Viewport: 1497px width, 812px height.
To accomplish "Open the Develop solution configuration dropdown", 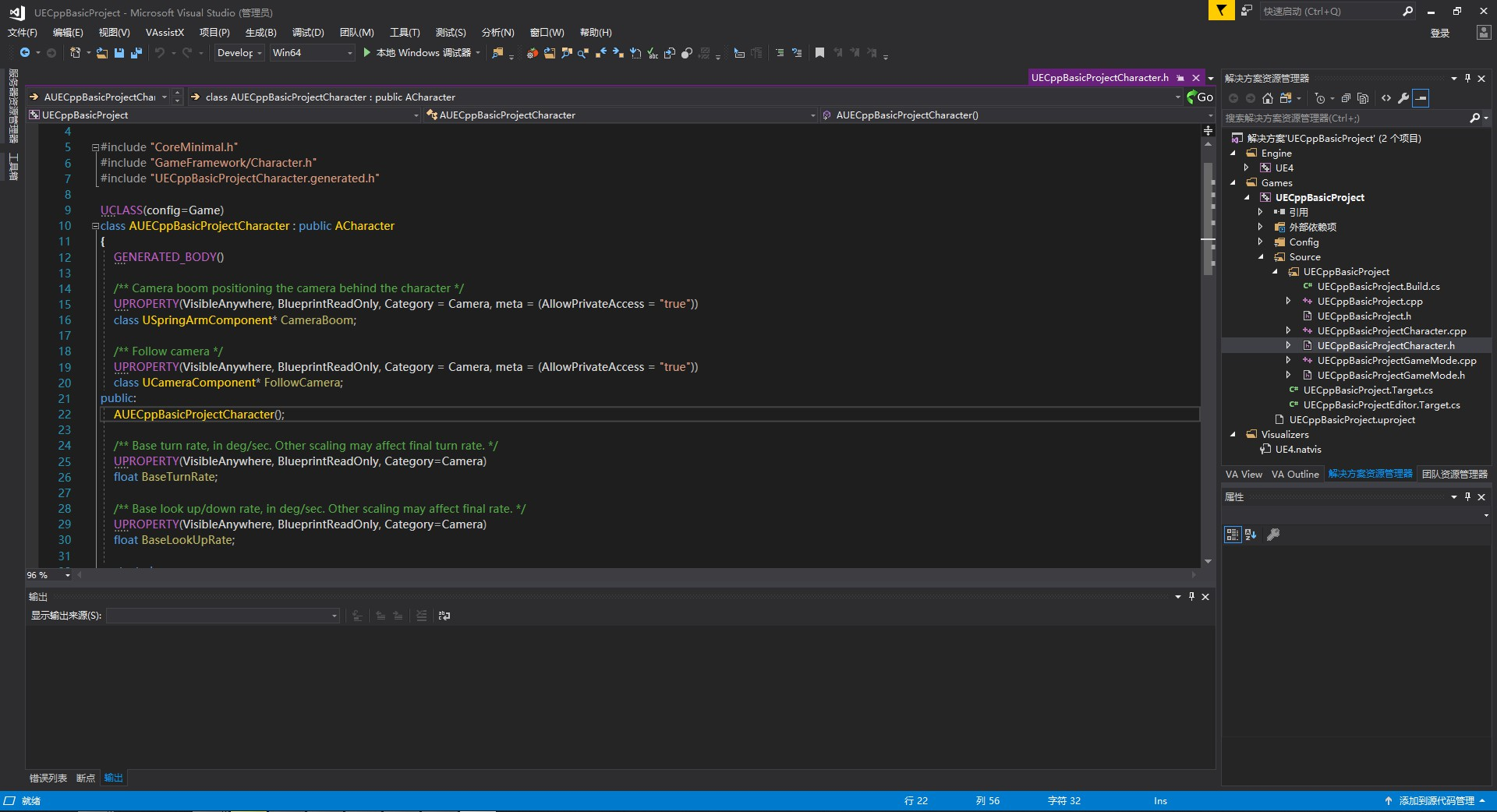I will point(239,52).
